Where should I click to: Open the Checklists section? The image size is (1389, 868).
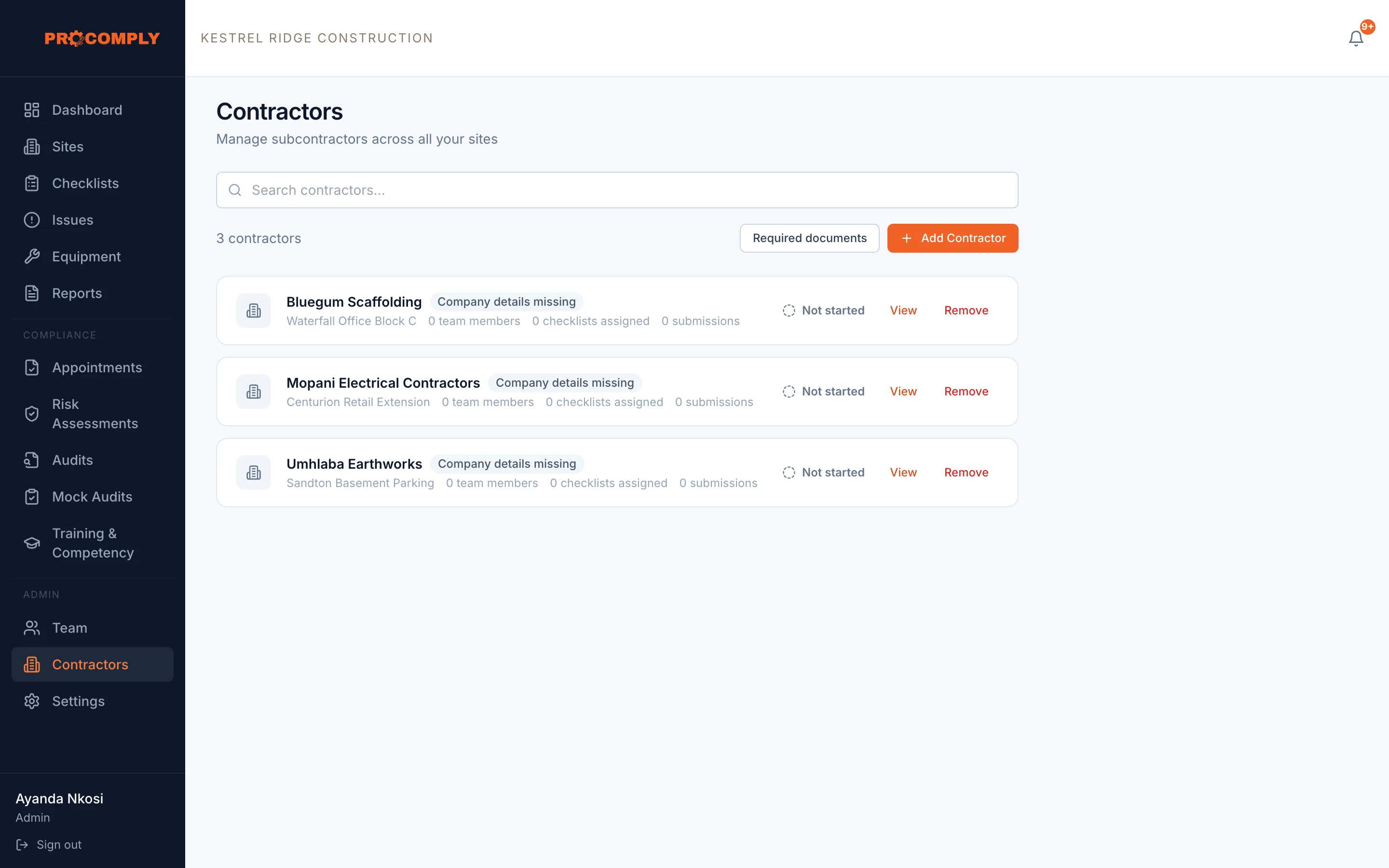(x=93, y=183)
